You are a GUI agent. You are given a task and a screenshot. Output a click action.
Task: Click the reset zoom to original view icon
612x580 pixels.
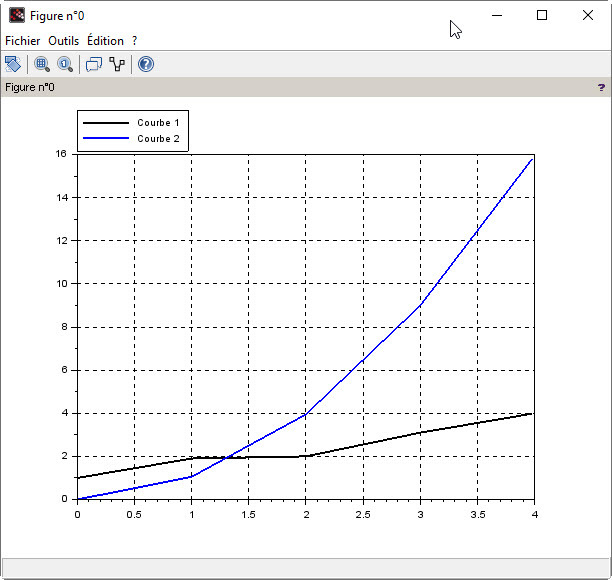[65, 64]
